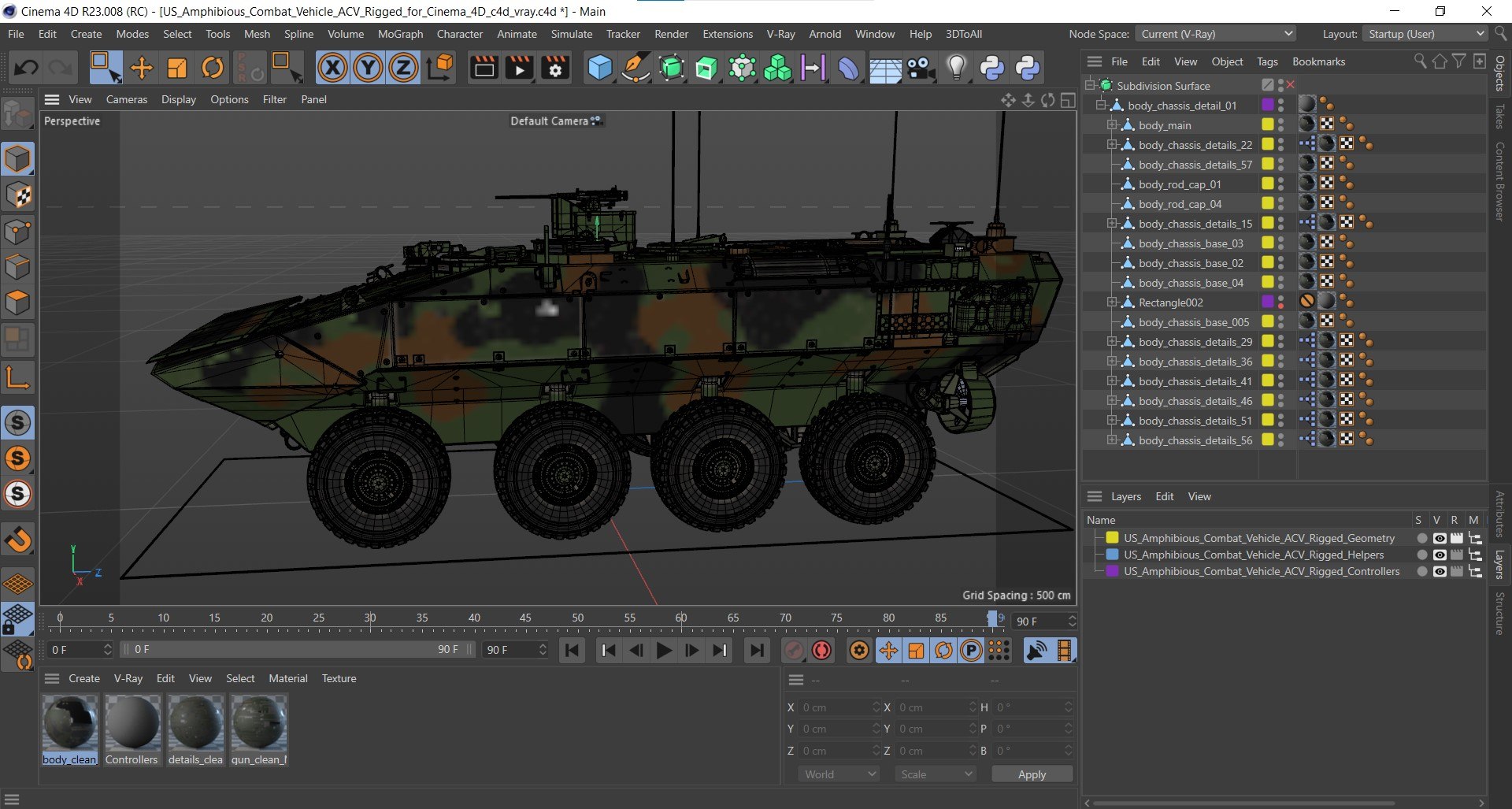This screenshot has height=809, width=1512.
Task: Open the Character menu
Action: 460,34
